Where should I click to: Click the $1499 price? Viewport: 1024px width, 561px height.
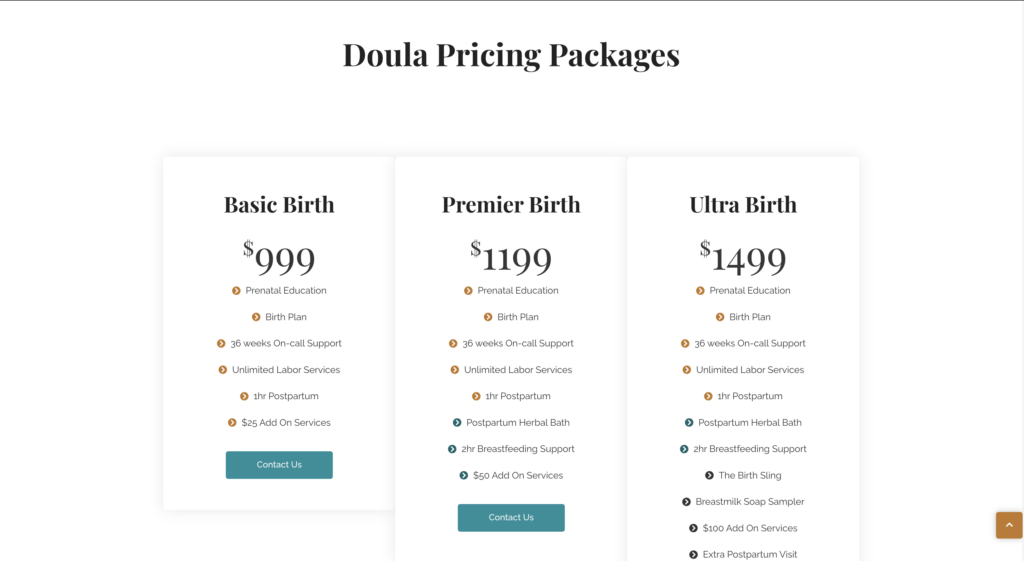click(x=743, y=258)
